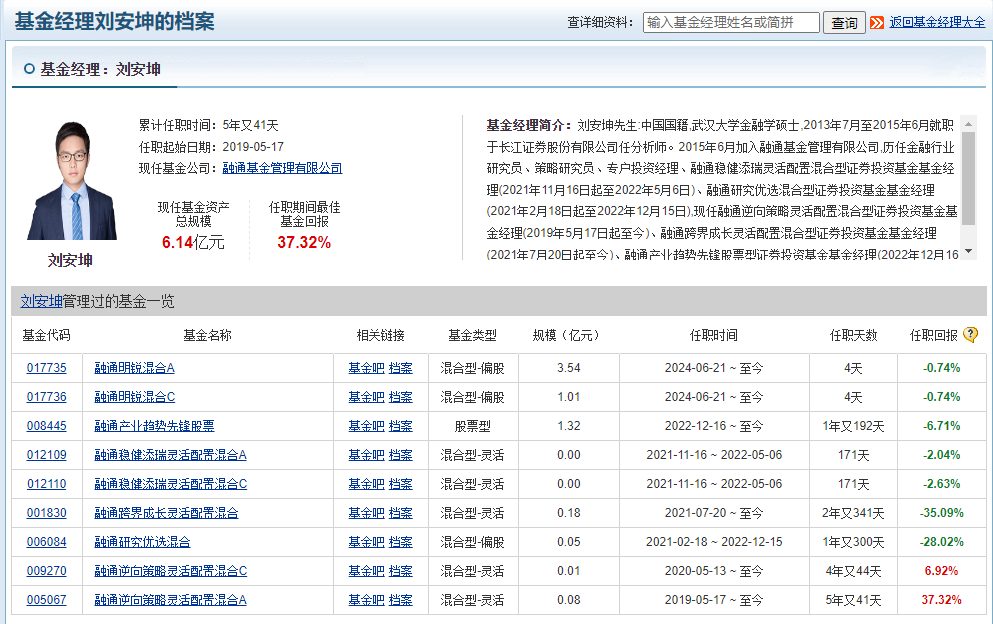993x624 pixels.
Task: Open fund code 001830 link
Action: pyautogui.click(x=46, y=513)
